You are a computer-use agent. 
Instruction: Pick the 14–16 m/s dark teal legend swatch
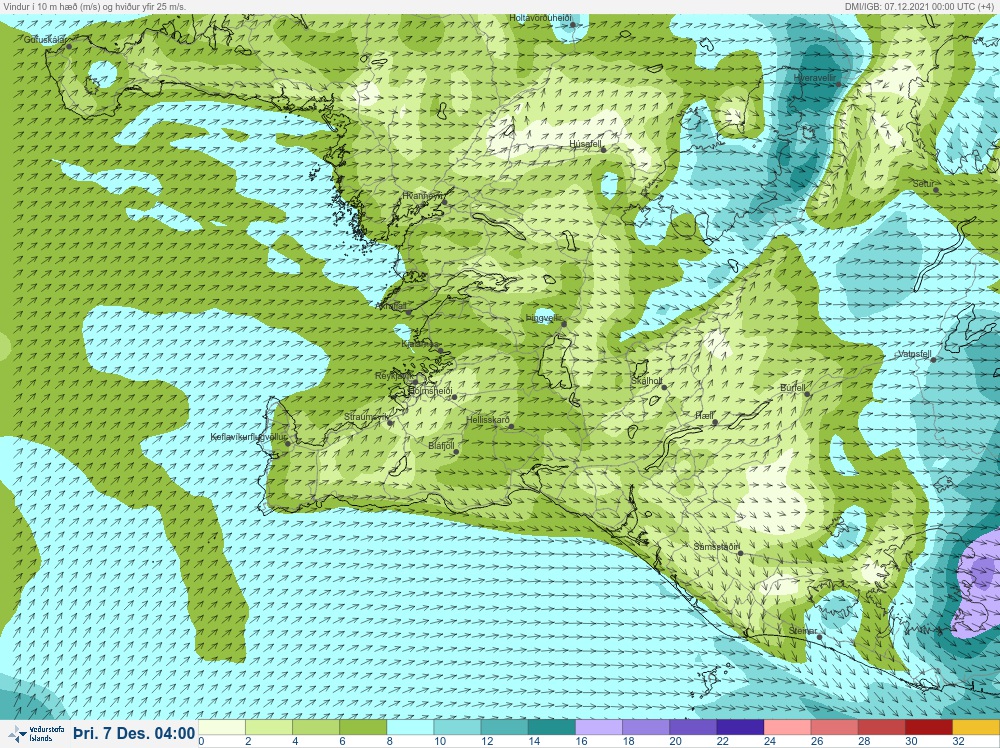(552, 728)
